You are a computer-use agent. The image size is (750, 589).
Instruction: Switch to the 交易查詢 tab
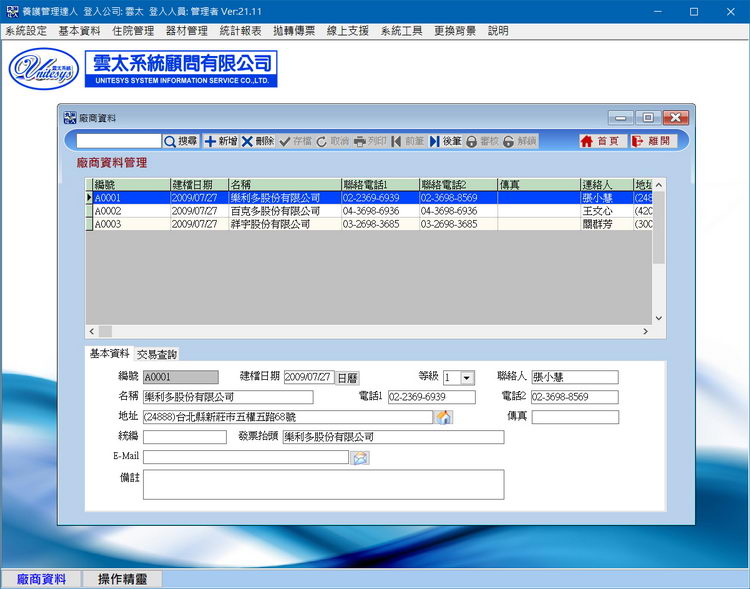(x=157, y=355)
